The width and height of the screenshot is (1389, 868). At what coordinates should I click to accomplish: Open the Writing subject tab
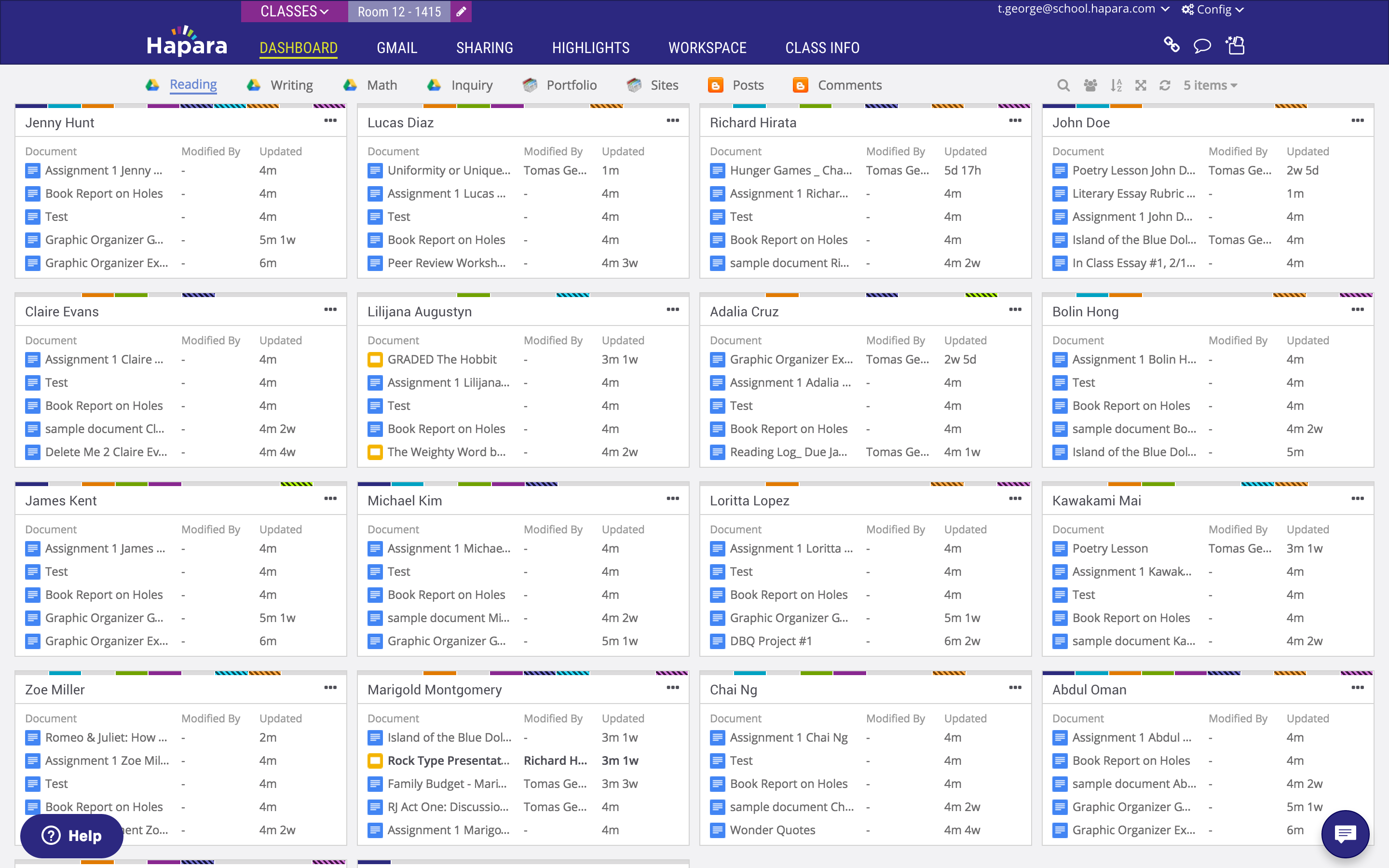point(291,84)
